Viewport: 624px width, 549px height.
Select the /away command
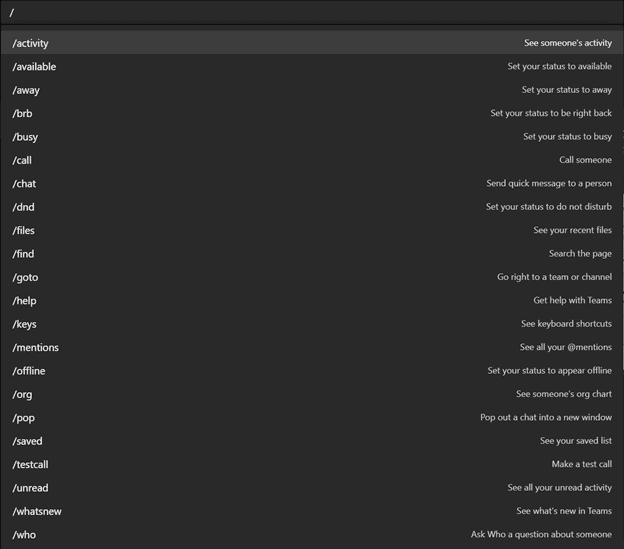[x=312, y=90]
